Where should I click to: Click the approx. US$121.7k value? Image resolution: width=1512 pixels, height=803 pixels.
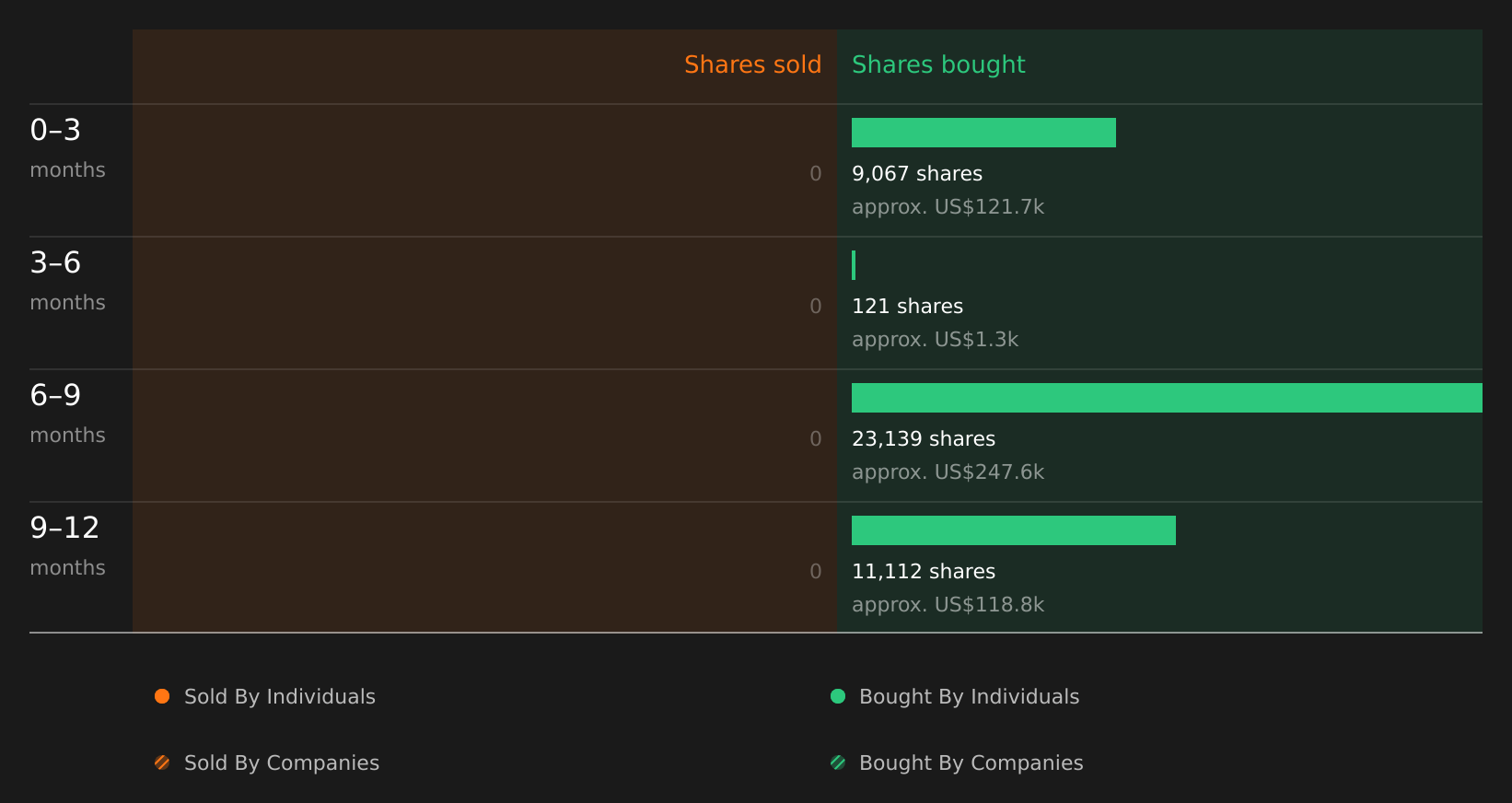click(948, 207)
